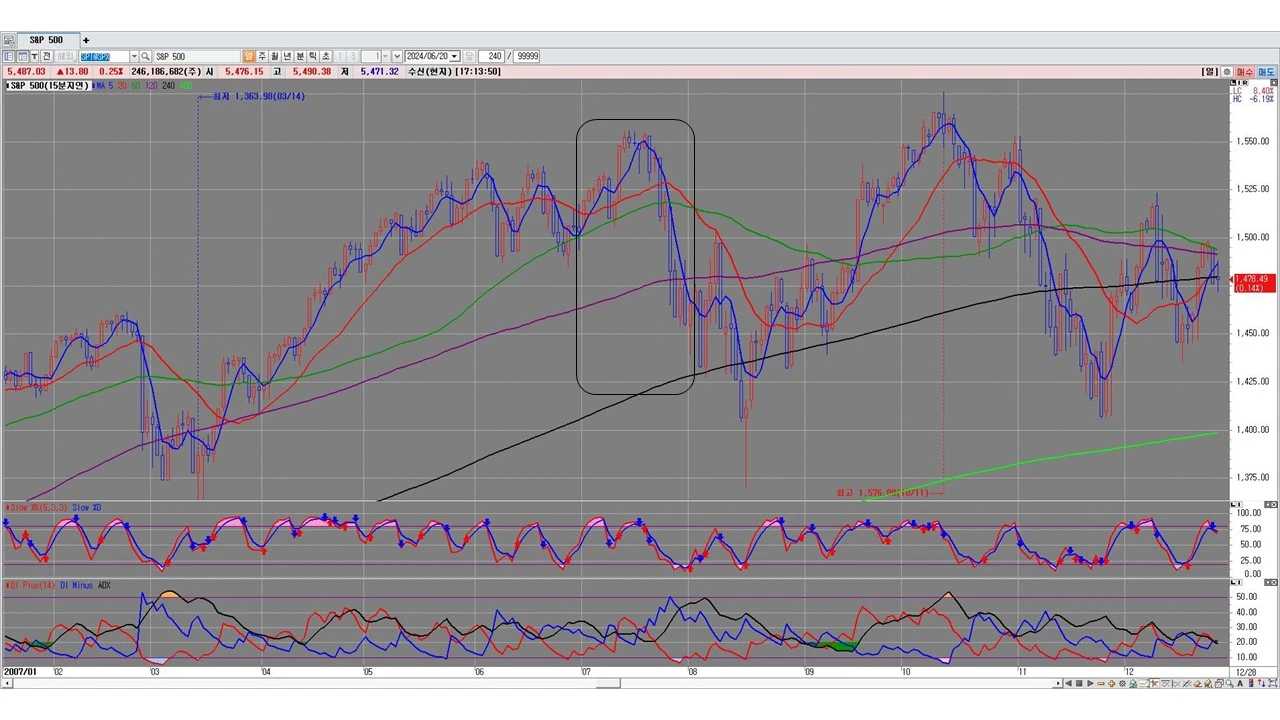
Task: Select the 년 yearly period button
Action: click(288, 57)
